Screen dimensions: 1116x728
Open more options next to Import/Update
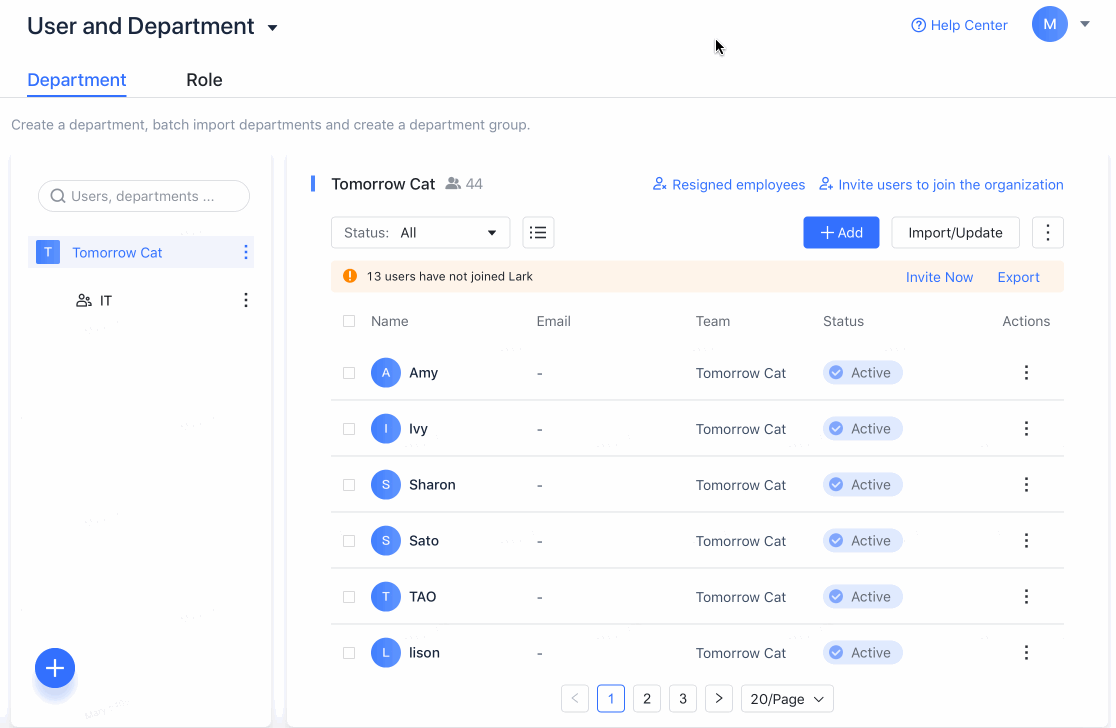(1047, 233)
